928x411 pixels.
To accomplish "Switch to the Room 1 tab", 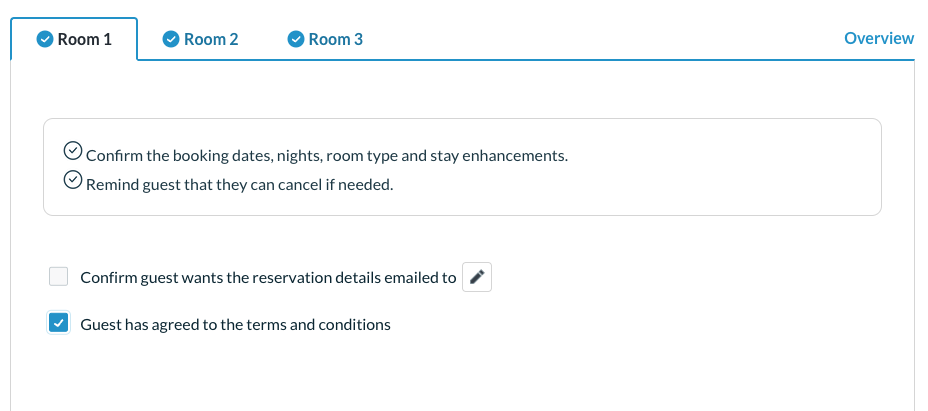I will (84, 39).
